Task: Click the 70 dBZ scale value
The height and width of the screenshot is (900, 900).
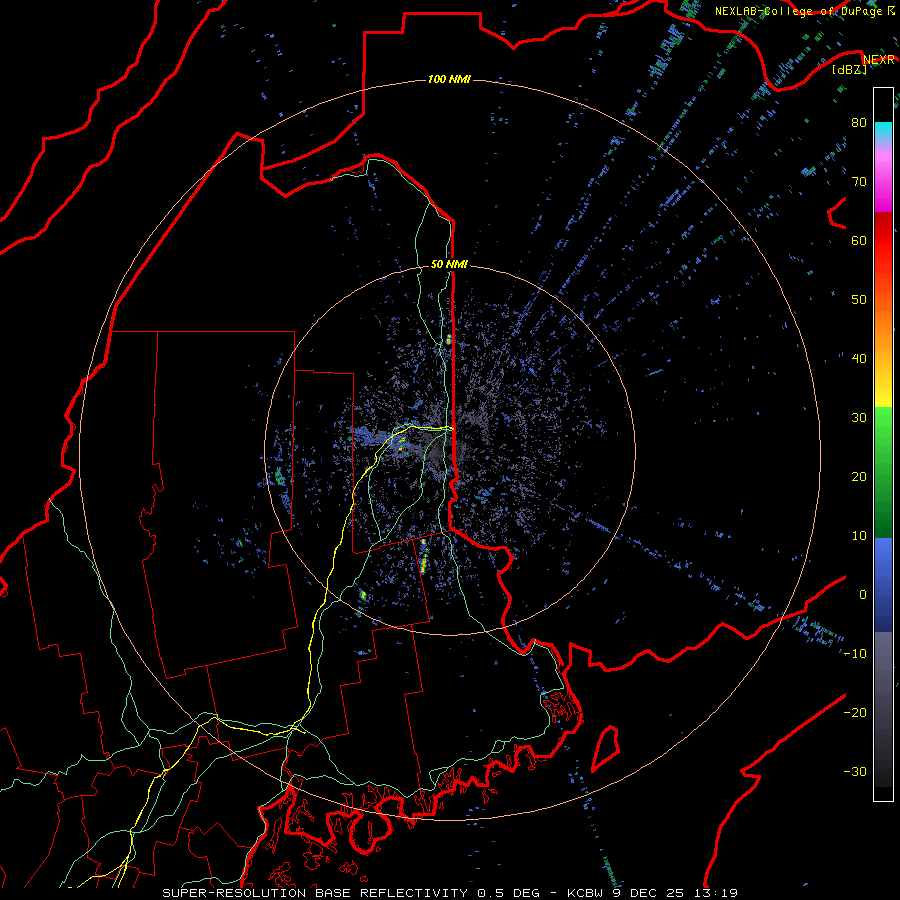Action: pos(859,182)
